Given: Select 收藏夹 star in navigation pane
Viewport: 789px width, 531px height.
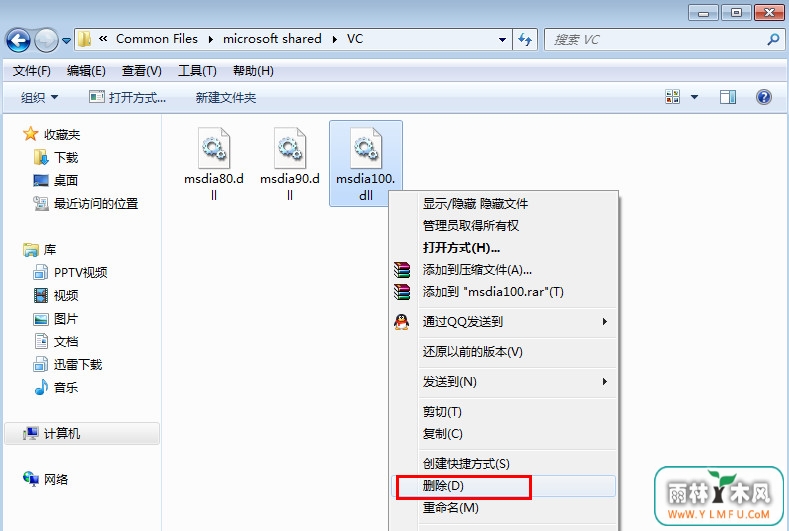Looking at the screenshot, I should pyautogui.click(x=51, y=134).
